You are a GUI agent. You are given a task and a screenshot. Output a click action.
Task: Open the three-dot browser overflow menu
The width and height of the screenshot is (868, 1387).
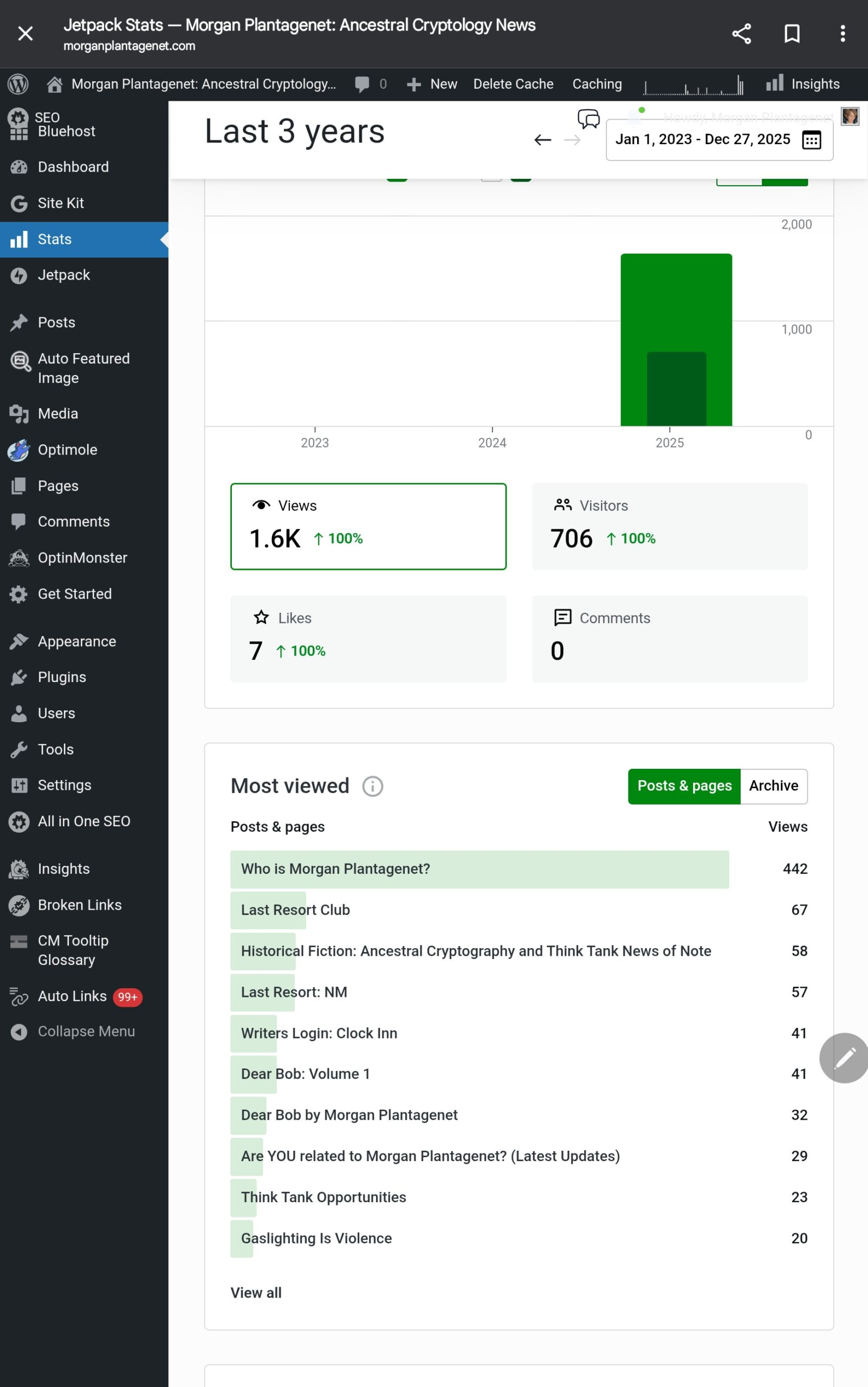click(x=842, y=33)
